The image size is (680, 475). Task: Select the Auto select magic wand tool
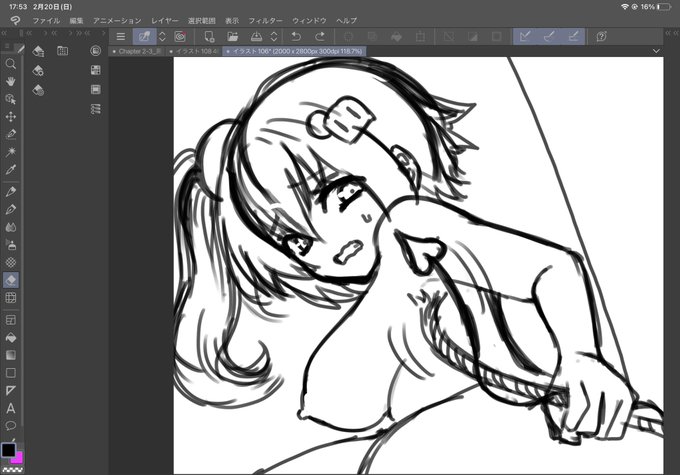(x=11, y=151)
